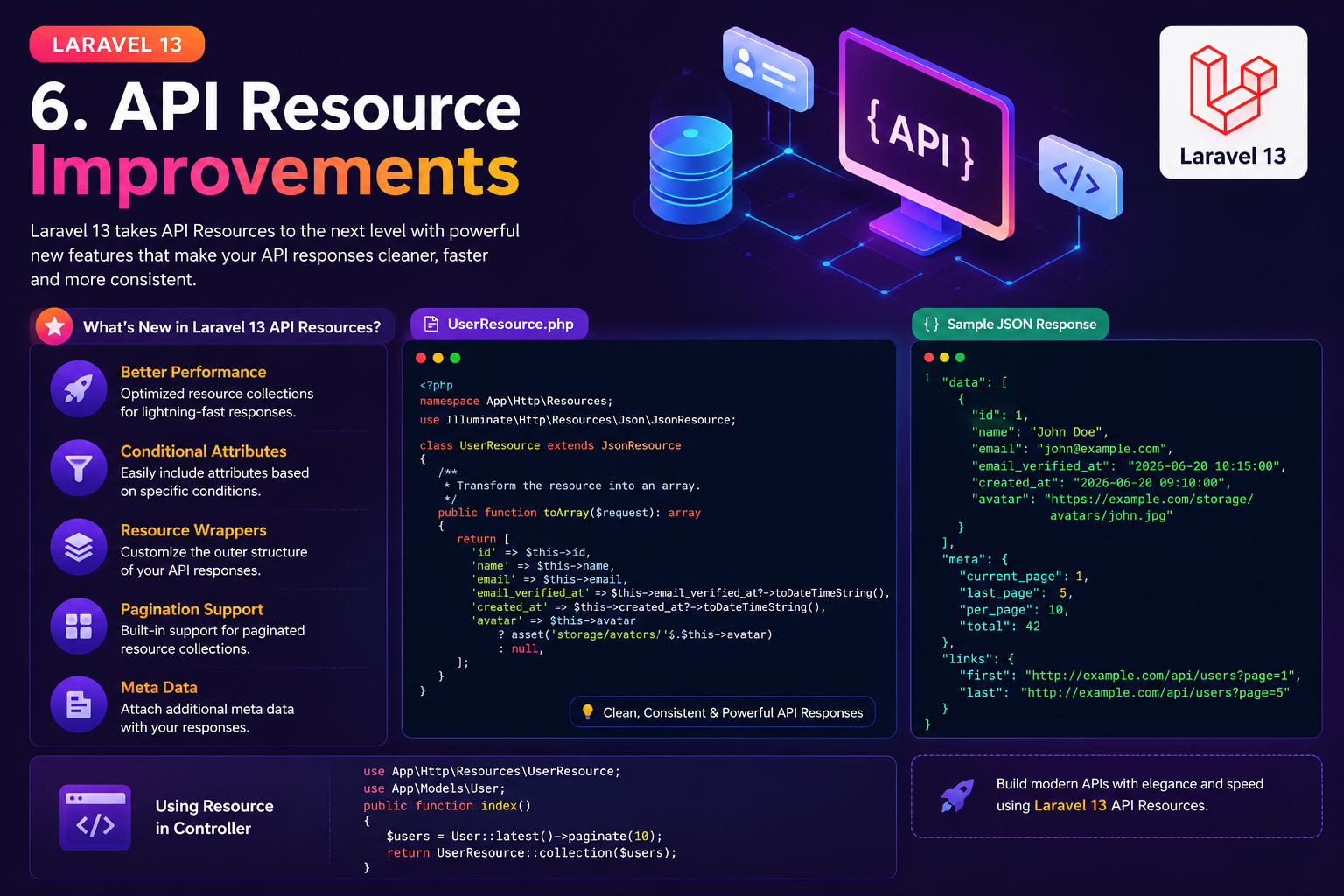Click the code window icon beside Using Resource
1344x896 pixels.
(95, 817)
